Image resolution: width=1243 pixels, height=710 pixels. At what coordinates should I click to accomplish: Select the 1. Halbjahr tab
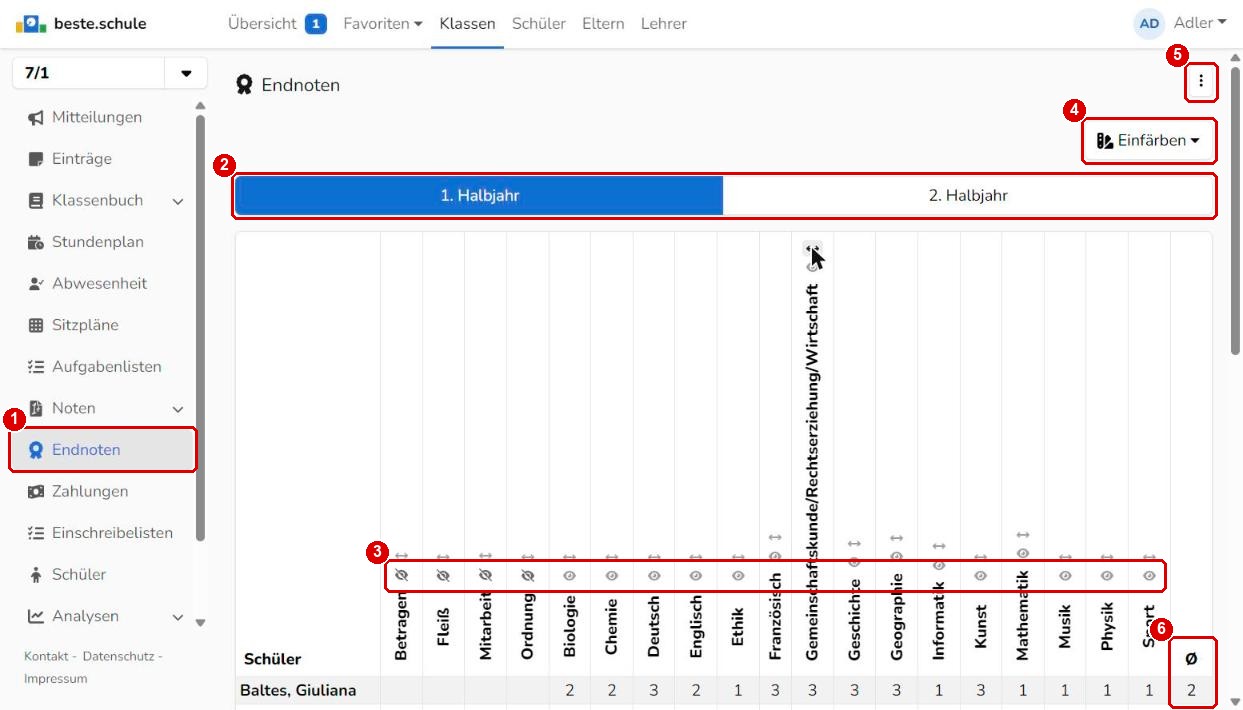[480, 196]
